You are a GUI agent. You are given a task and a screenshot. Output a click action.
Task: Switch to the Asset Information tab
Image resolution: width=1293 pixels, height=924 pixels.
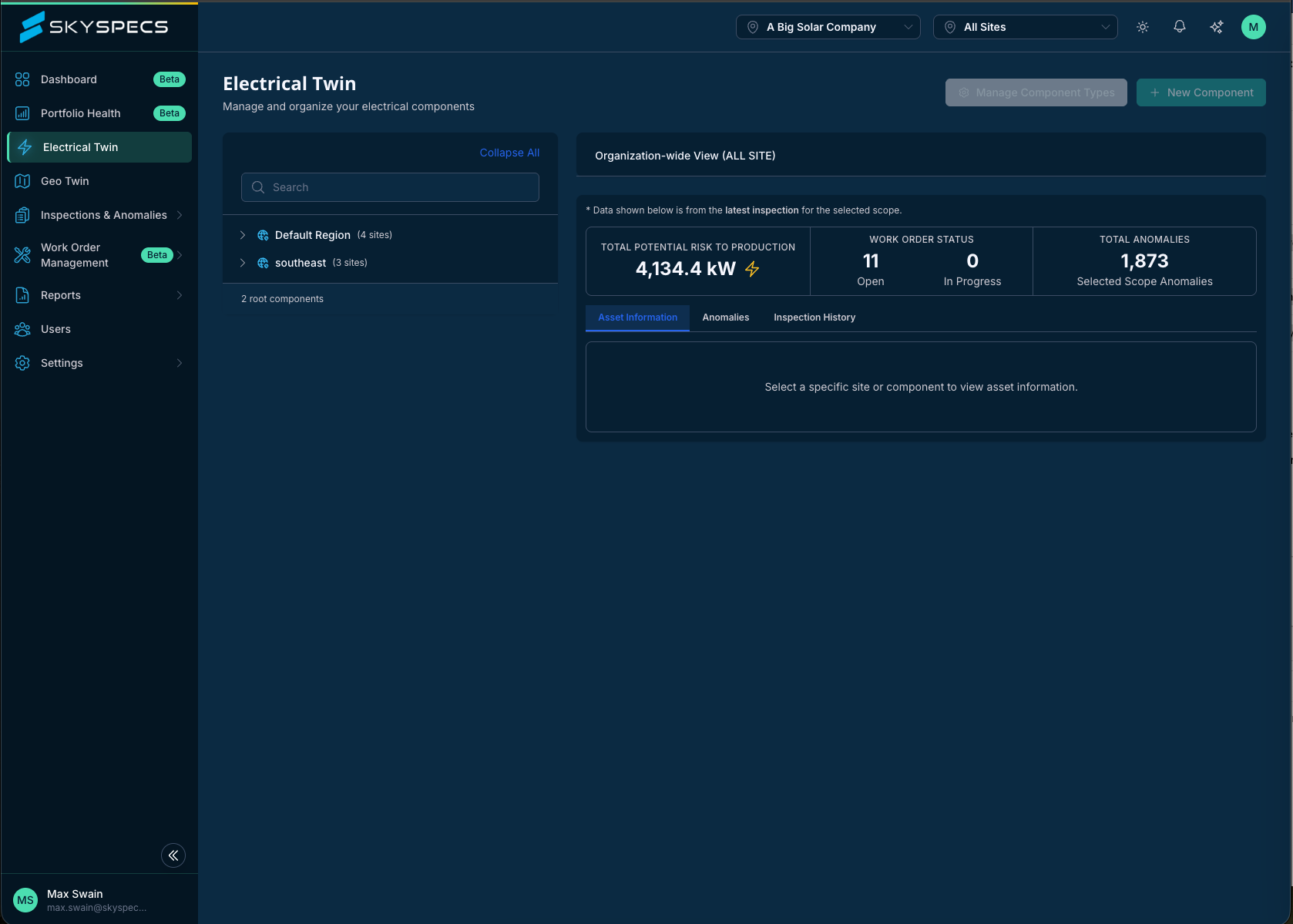pos(638,318)
